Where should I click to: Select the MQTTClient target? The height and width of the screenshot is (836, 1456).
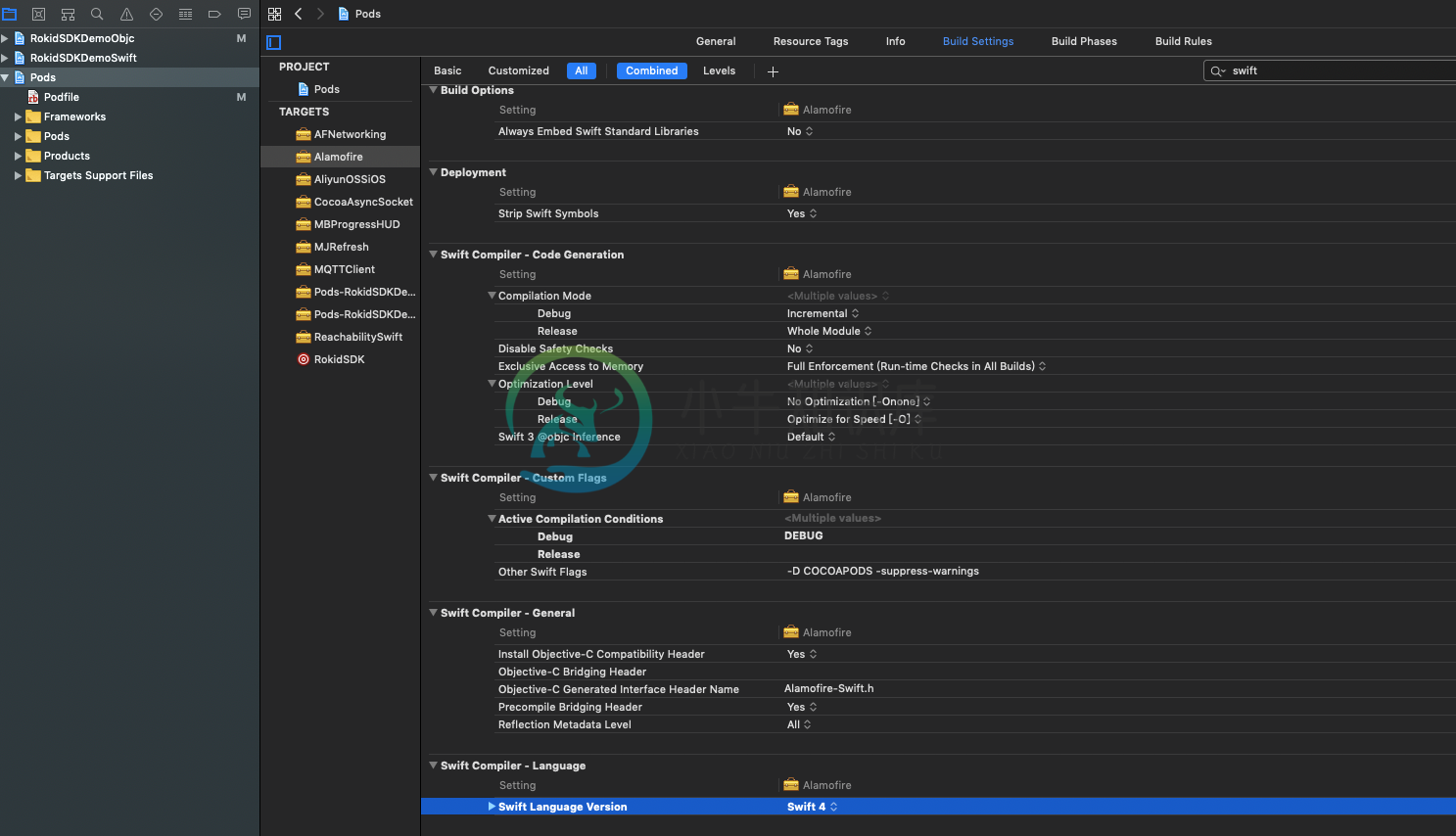(335, 269)
